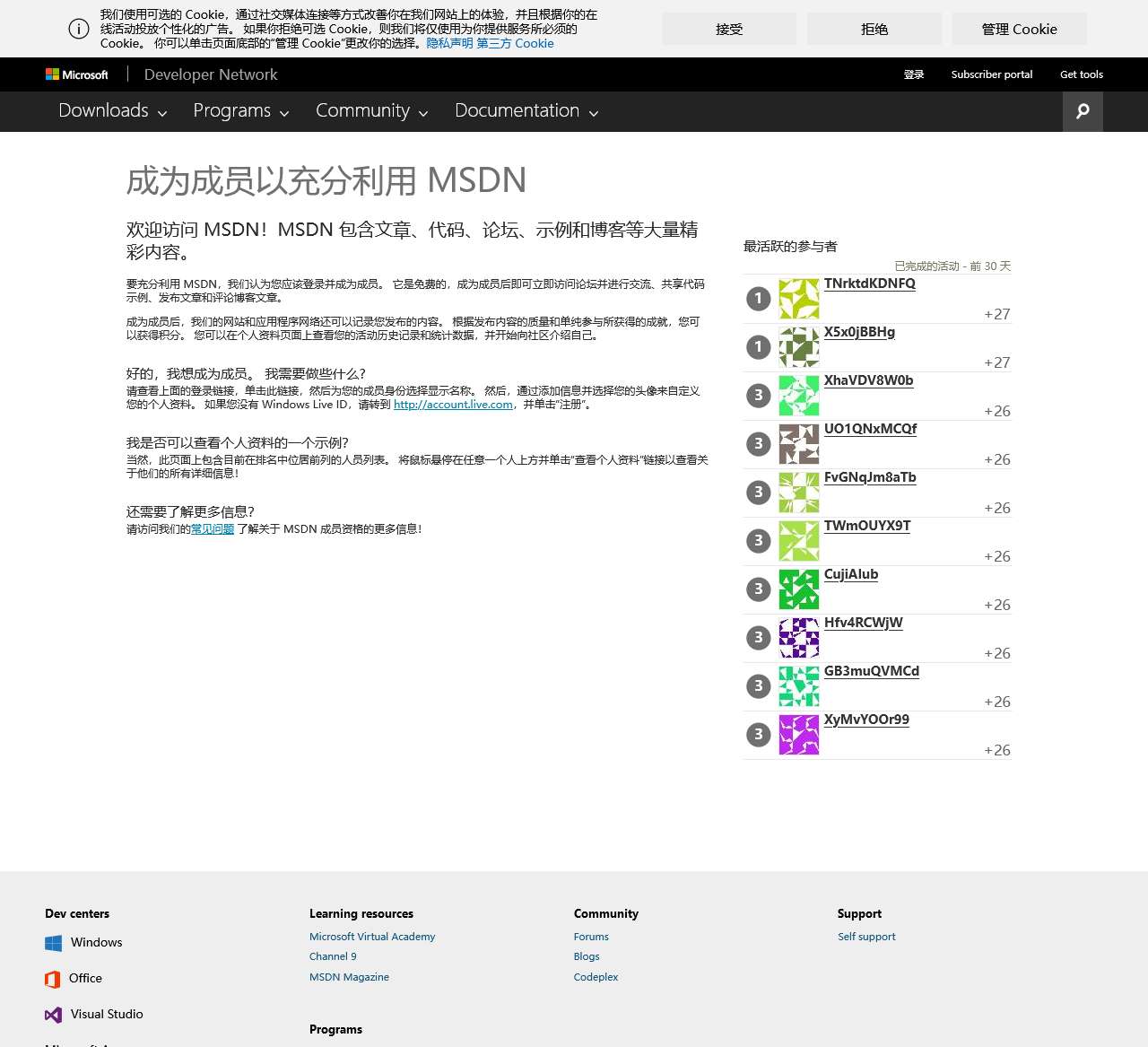Open the Documentation navigation menu
Image resolution: width=1148 pixels, height=1047 pixels.
[x=526, y=111]
